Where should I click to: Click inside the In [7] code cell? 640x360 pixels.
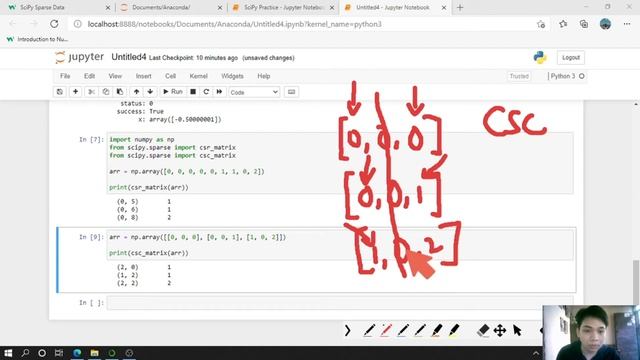(x=340, y=163)
